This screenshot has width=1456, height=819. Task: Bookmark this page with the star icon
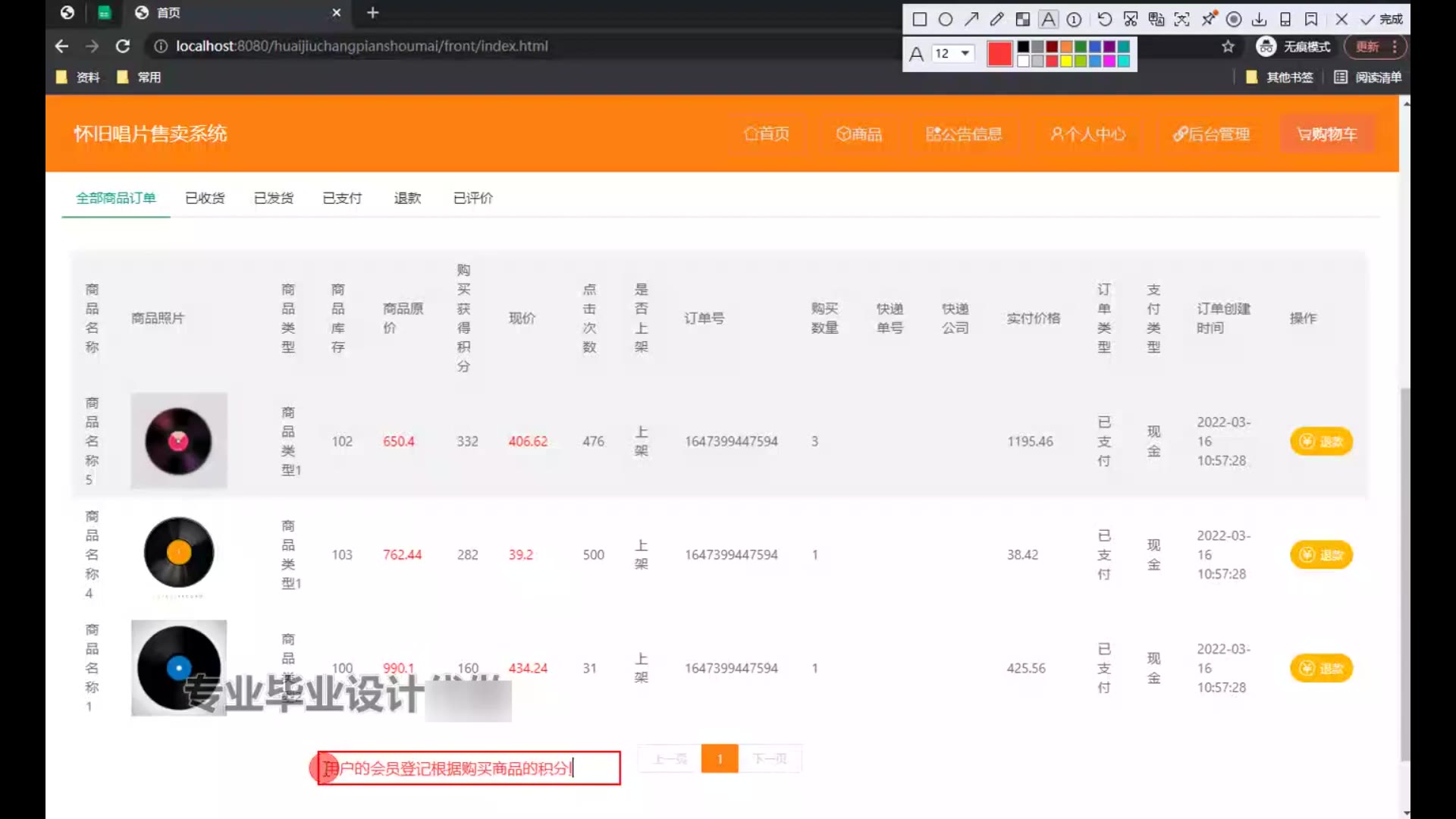(1228, 46)
